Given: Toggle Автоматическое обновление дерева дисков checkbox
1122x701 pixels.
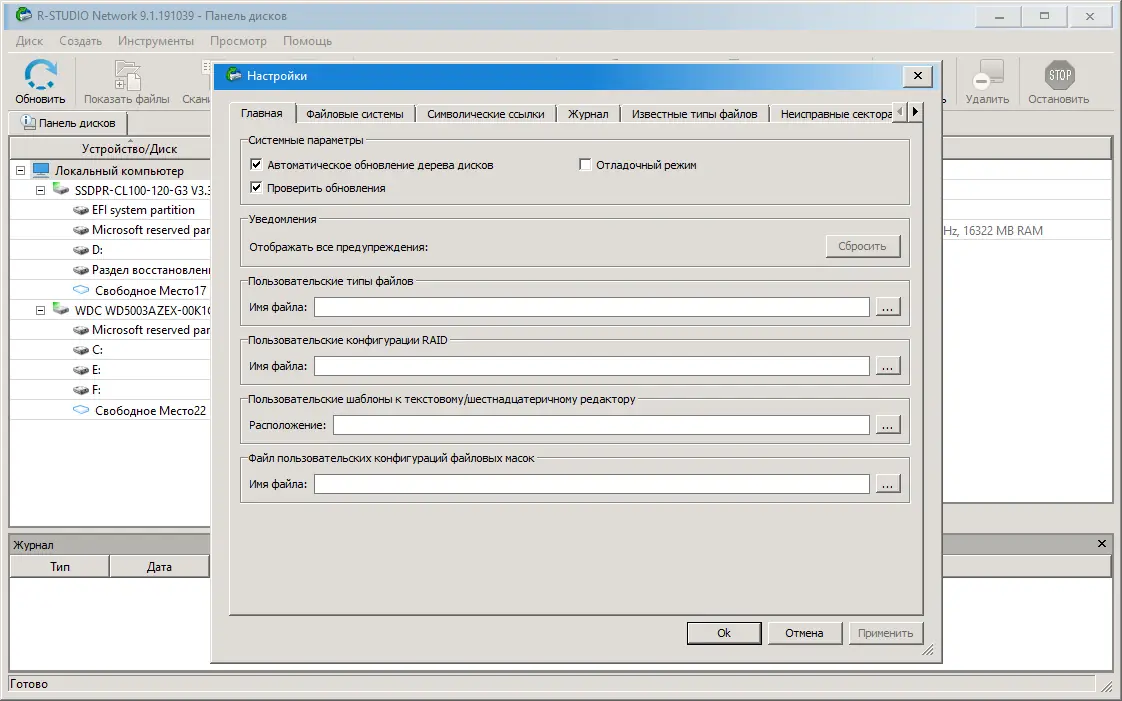Looking at the screenshot, I should (256, 165).
